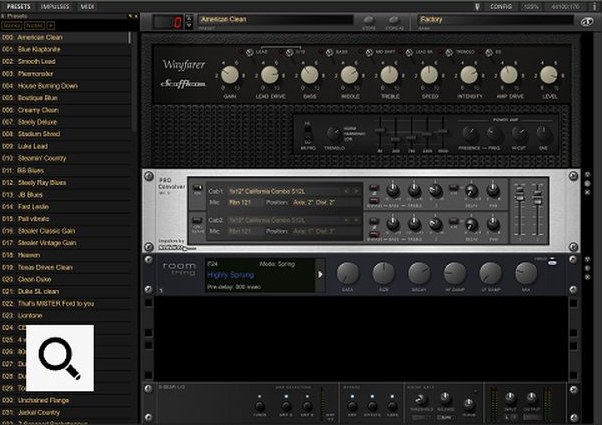Viewport: 602px width, 425px height.
Task: Open the Factory bank selector
Action: [x=495, y=20]
